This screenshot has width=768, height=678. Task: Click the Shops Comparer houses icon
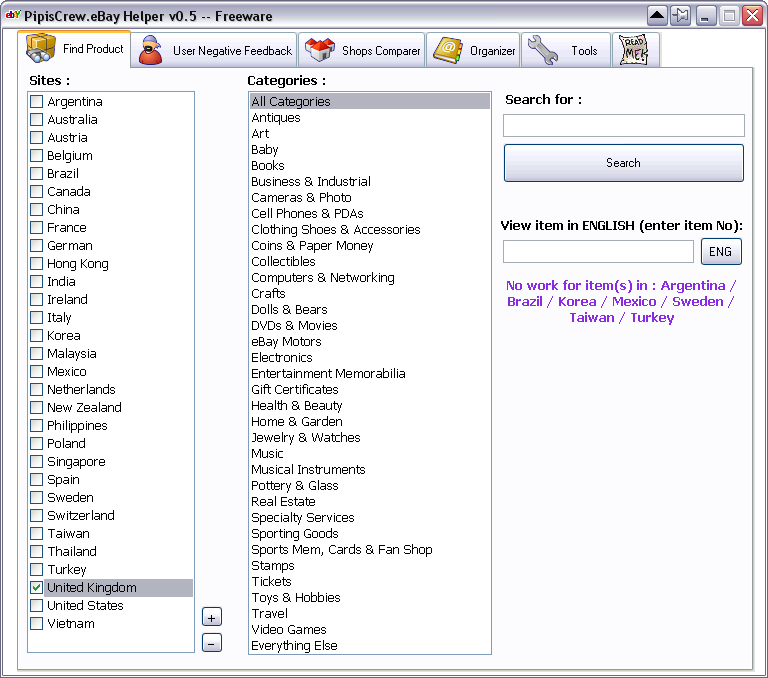click(x=319, y=50)
